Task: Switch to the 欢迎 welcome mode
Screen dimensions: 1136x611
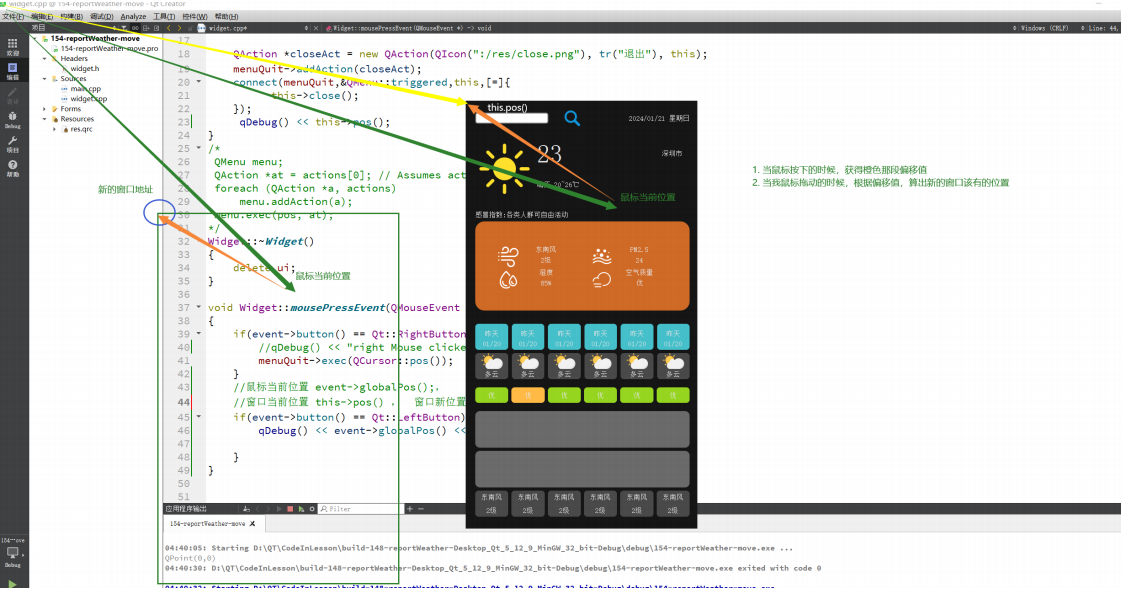Action: coord(12,46)
